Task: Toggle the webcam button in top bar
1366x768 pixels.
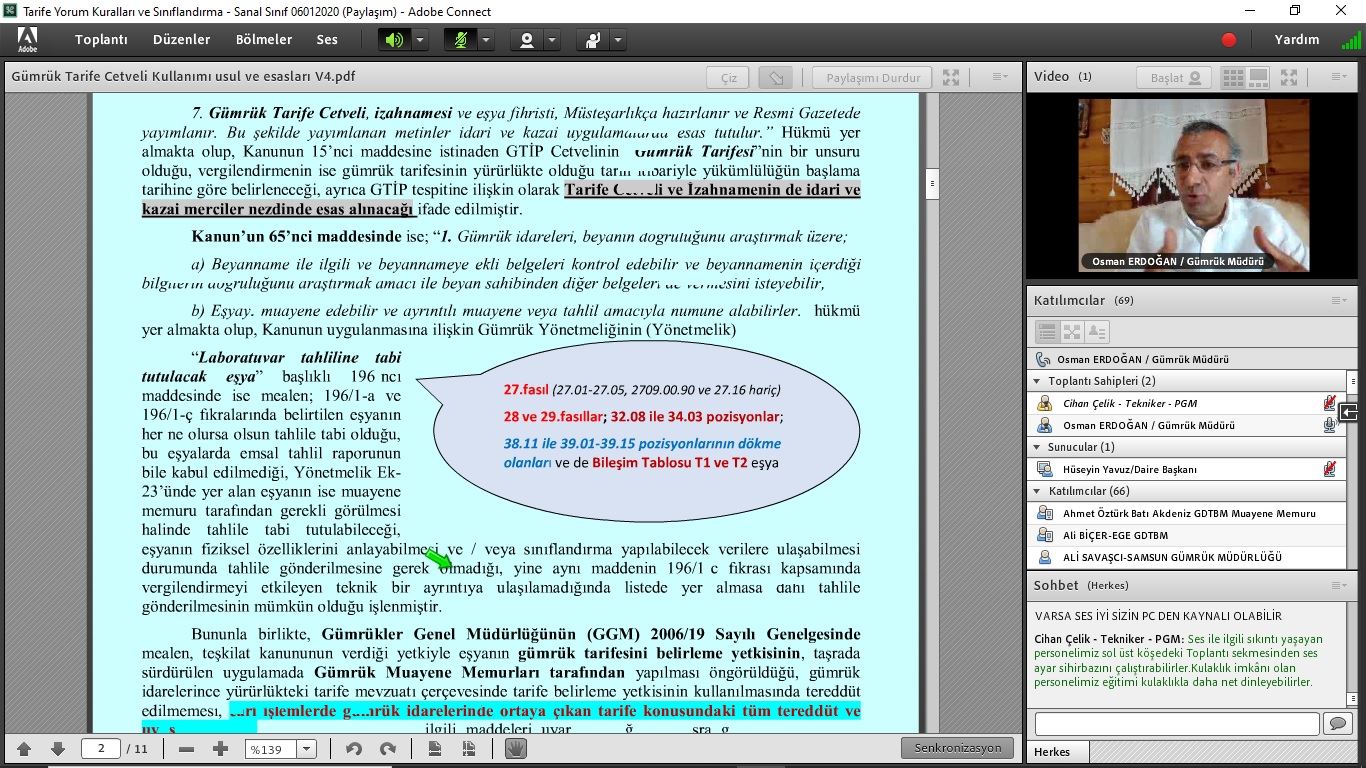Action: [x=526, y=40]
